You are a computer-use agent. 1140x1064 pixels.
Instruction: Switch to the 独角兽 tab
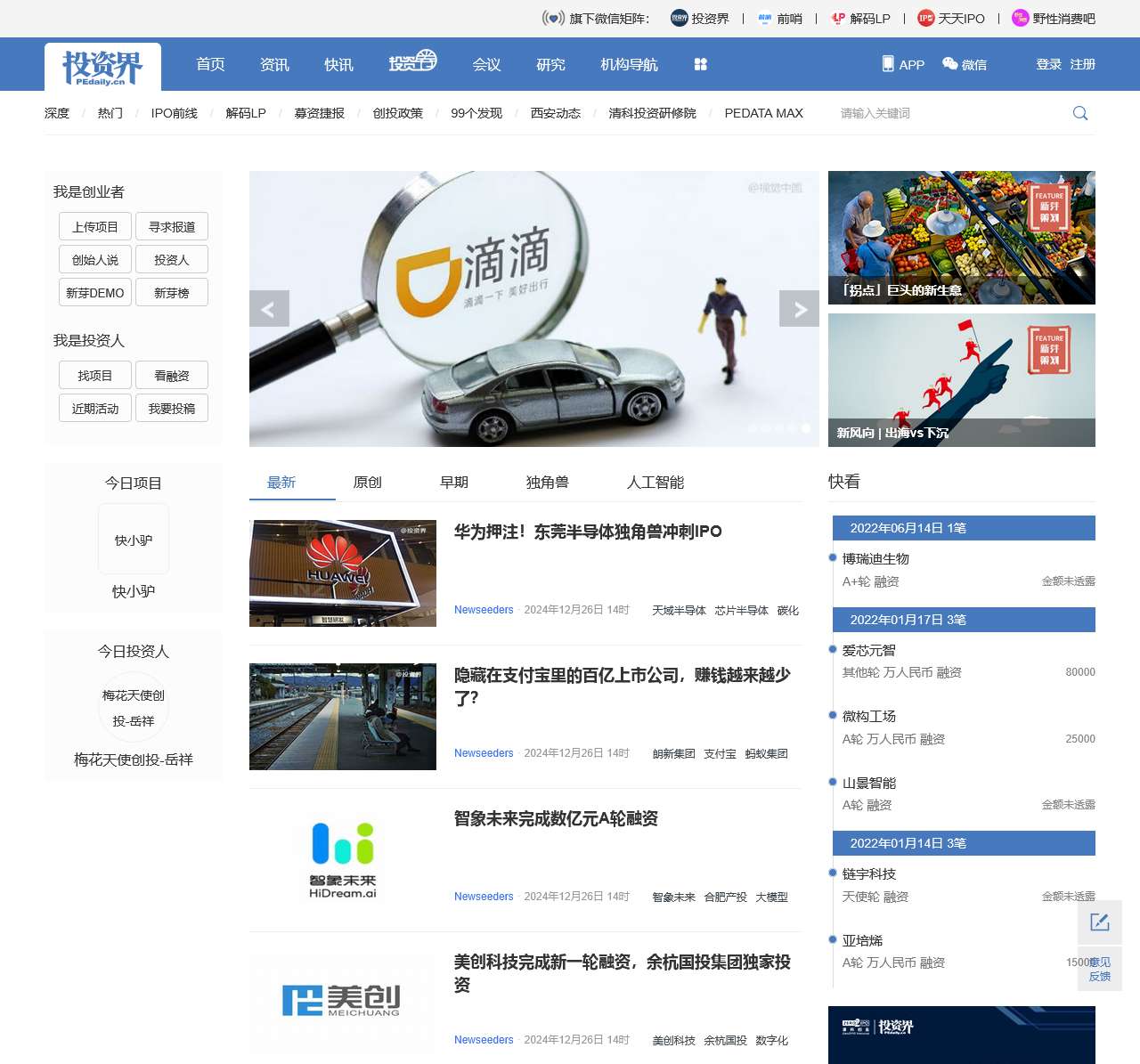tap(548, 482)
